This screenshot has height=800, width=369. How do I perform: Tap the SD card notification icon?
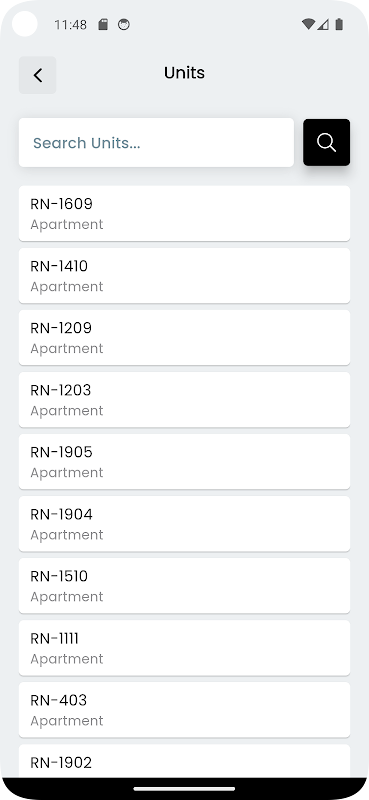(x=103, y=24)
